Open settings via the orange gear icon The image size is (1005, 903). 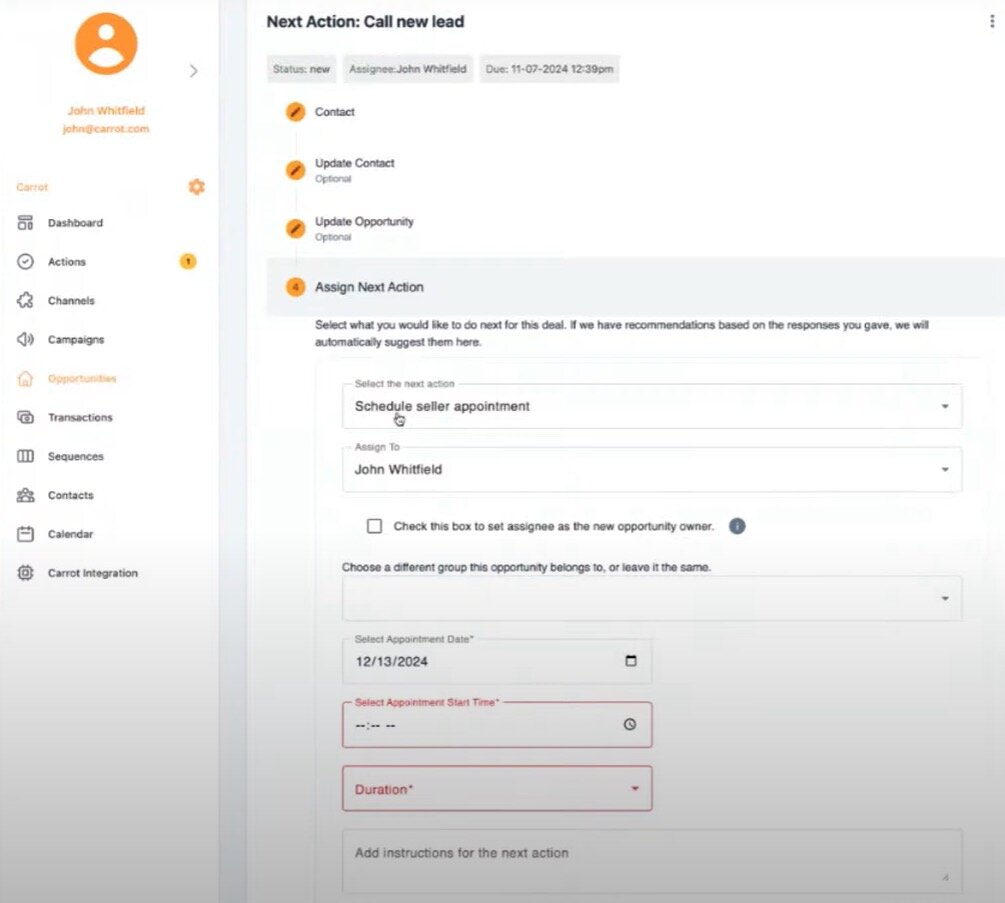tap(196, 186)
